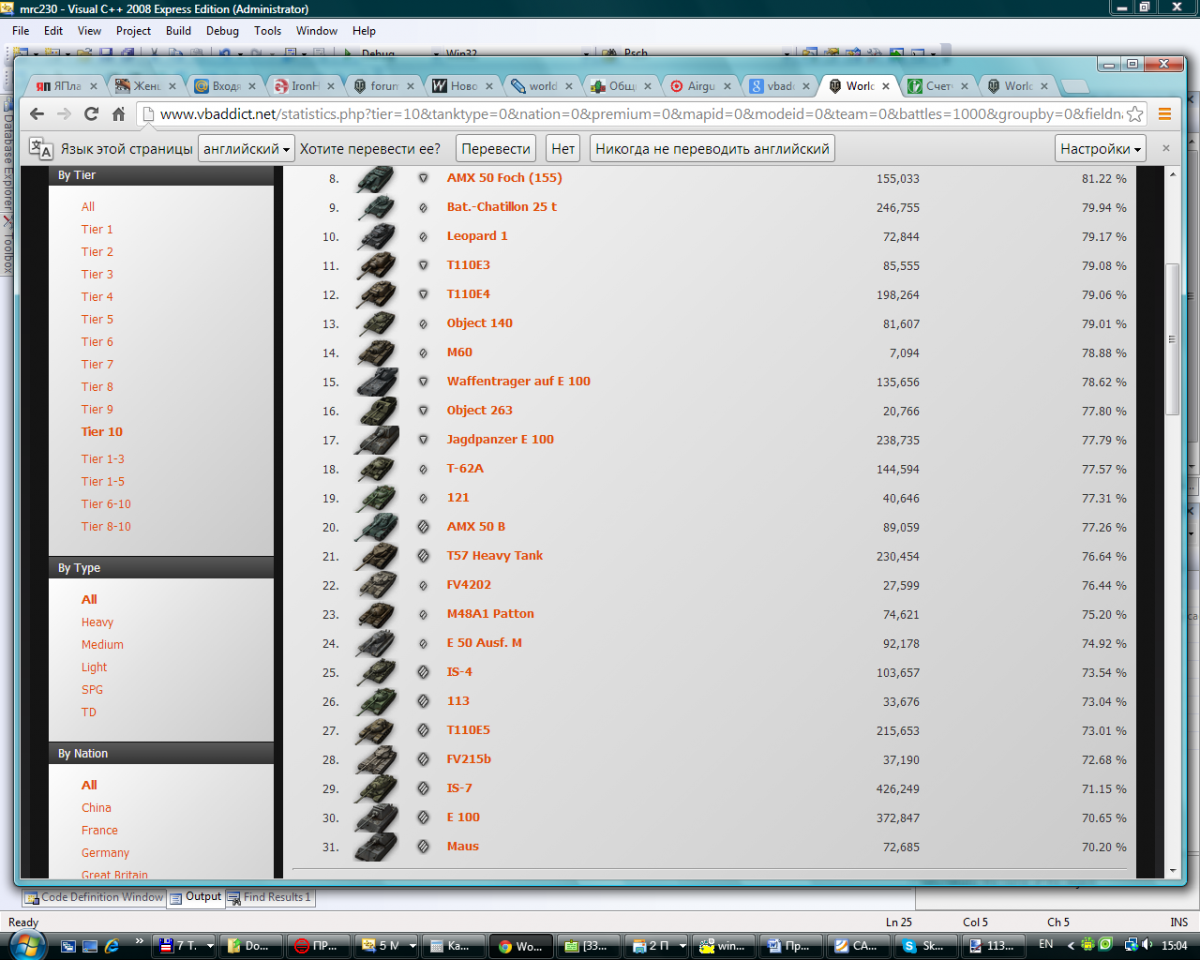The width and height of the screenshot is (1200, 960).
Task: Click class icon beside T110E4
Action: (x=423, y=295)
